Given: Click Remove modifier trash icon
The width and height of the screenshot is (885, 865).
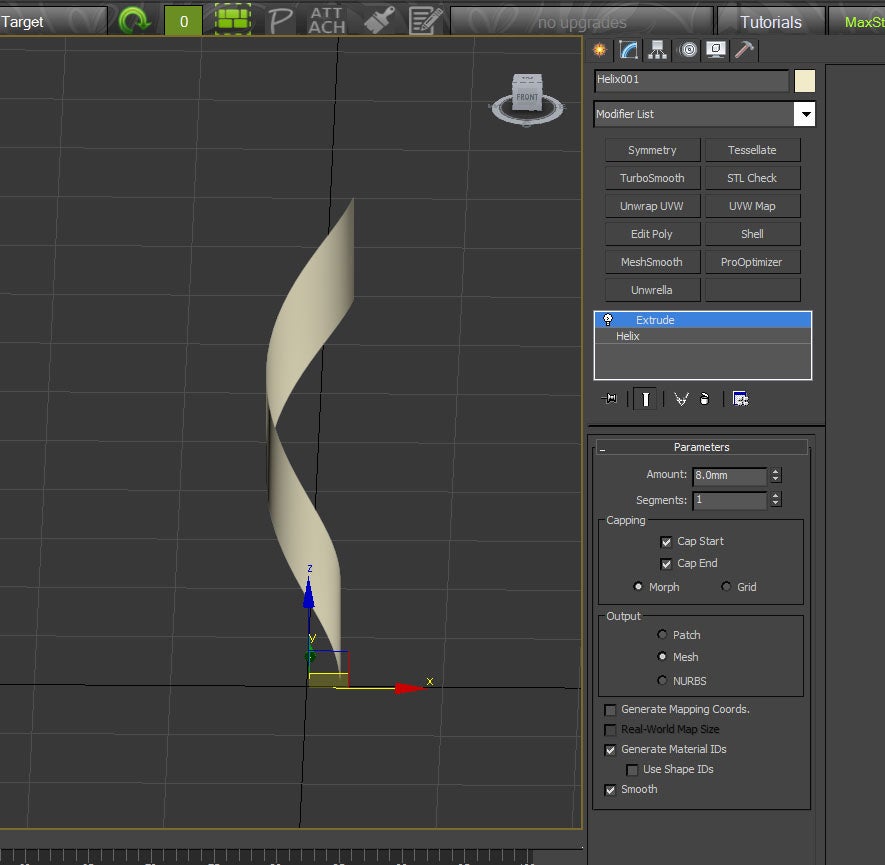Looking at the screenshot, I should click(705, 399).
